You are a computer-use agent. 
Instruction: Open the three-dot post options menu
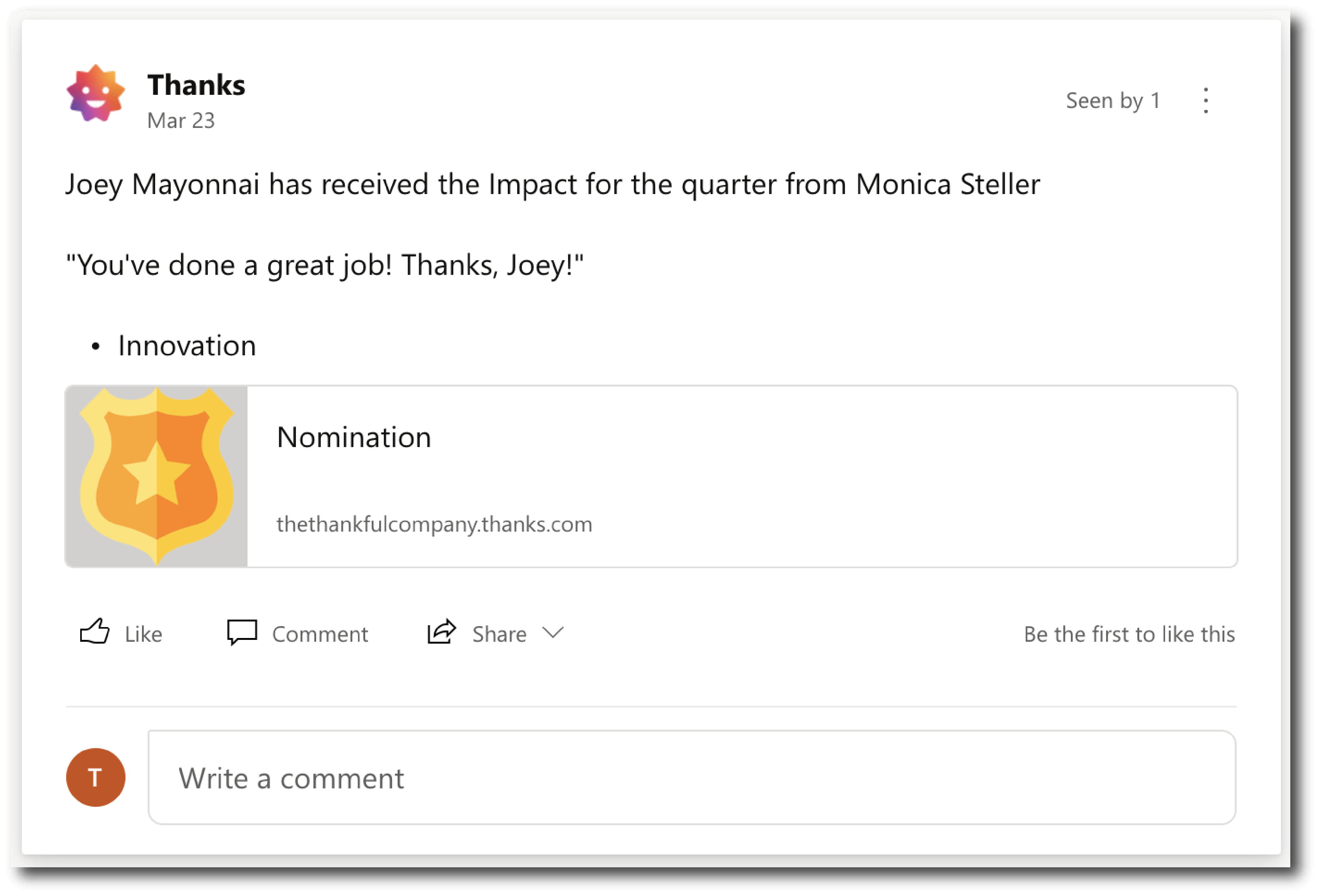click(1205, 101)
